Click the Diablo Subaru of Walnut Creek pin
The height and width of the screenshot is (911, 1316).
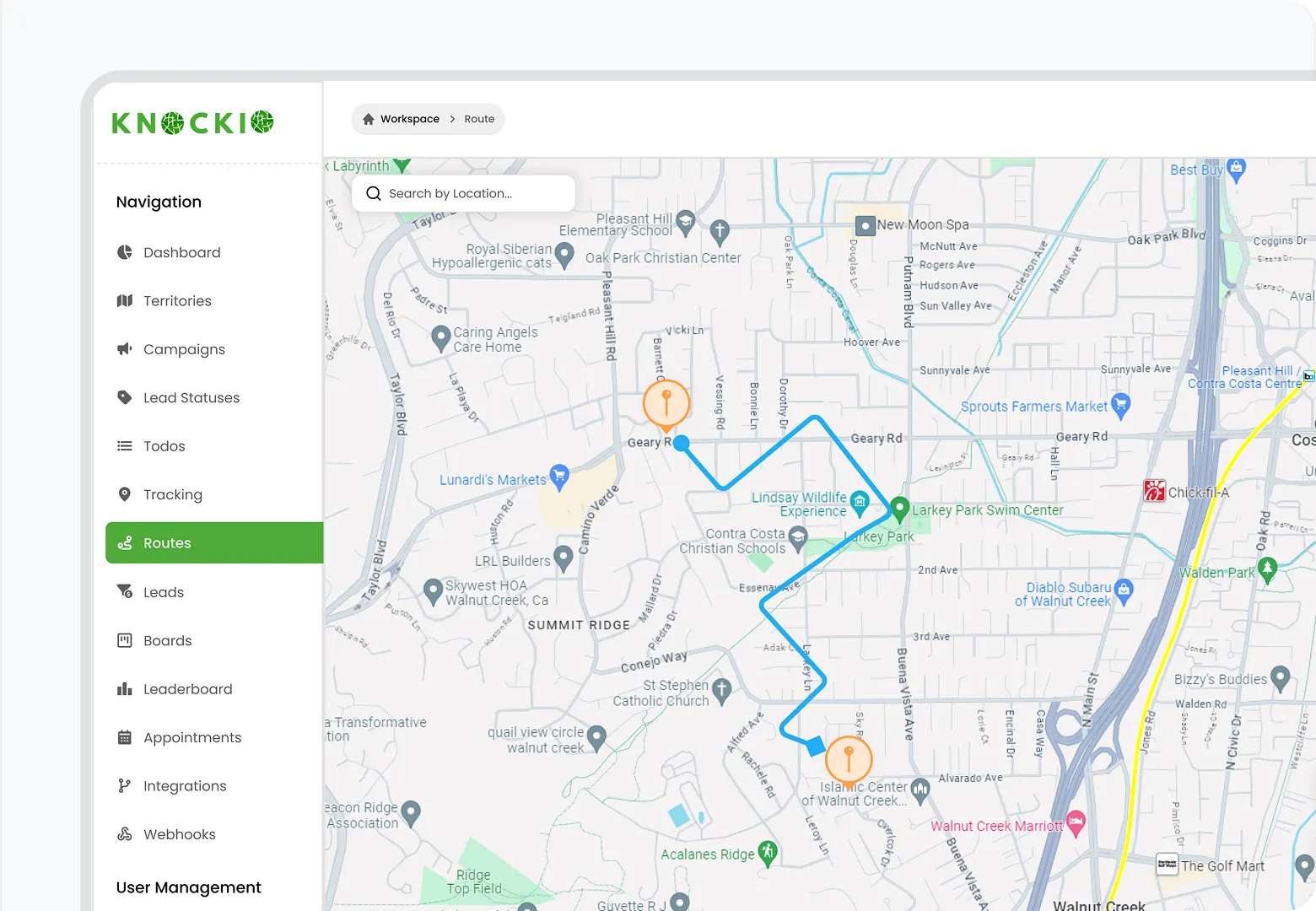coord(1124,590)
